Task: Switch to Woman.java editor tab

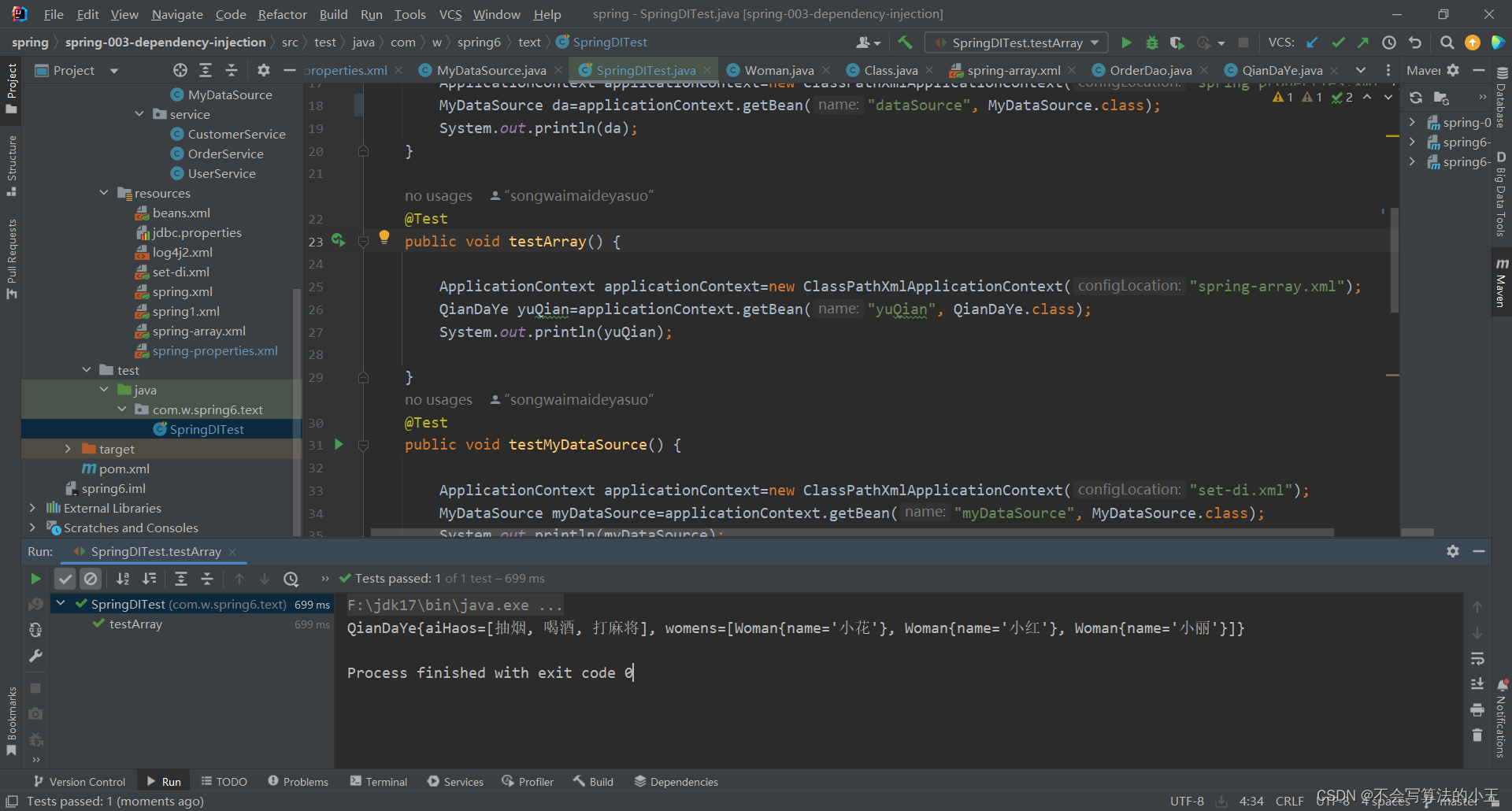Action: click(x=778, y=70)
